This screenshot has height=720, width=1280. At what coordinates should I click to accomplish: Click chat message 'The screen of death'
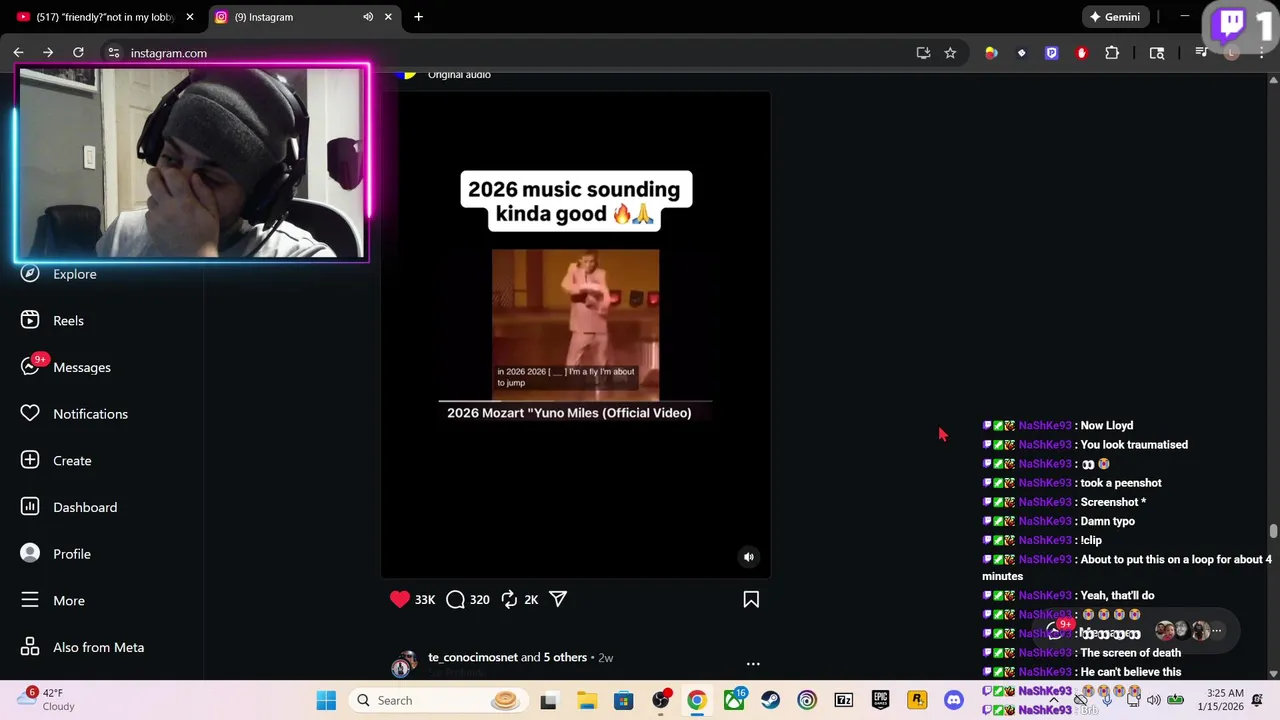point(1130,653)
